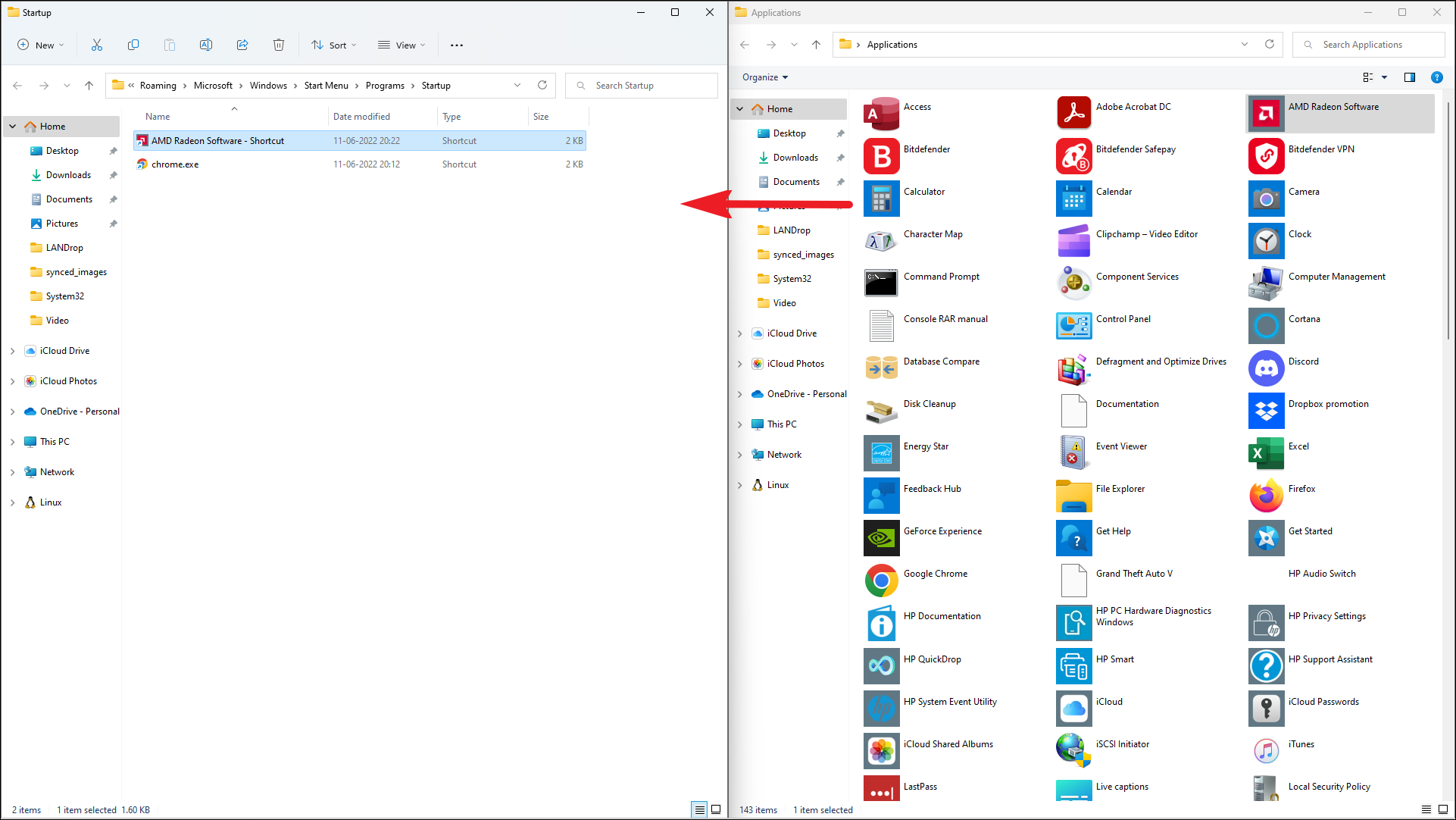Click the Applications window vertical scrollbar
Image resolution: width=1456 pixels, height=820 pixels.
coord(1448,220)
